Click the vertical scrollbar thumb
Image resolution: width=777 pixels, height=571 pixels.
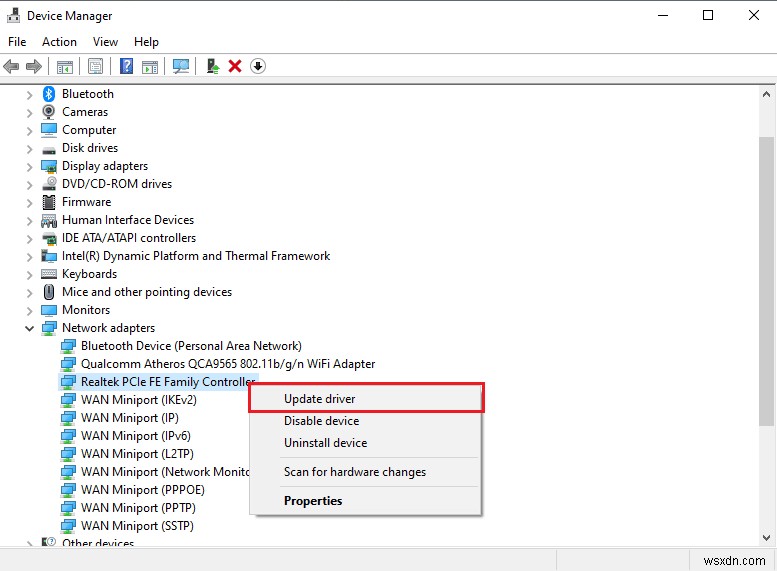pyautogui.click(x=766, y=281)
